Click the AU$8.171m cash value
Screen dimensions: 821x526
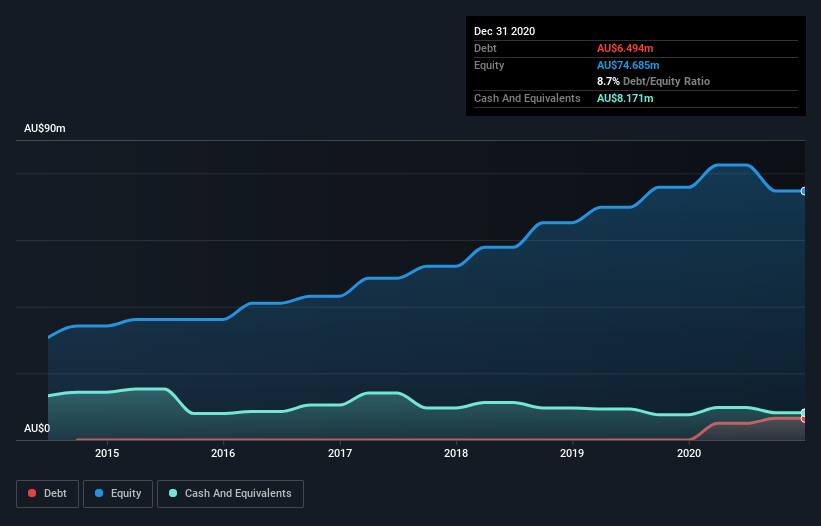[625, 98]
